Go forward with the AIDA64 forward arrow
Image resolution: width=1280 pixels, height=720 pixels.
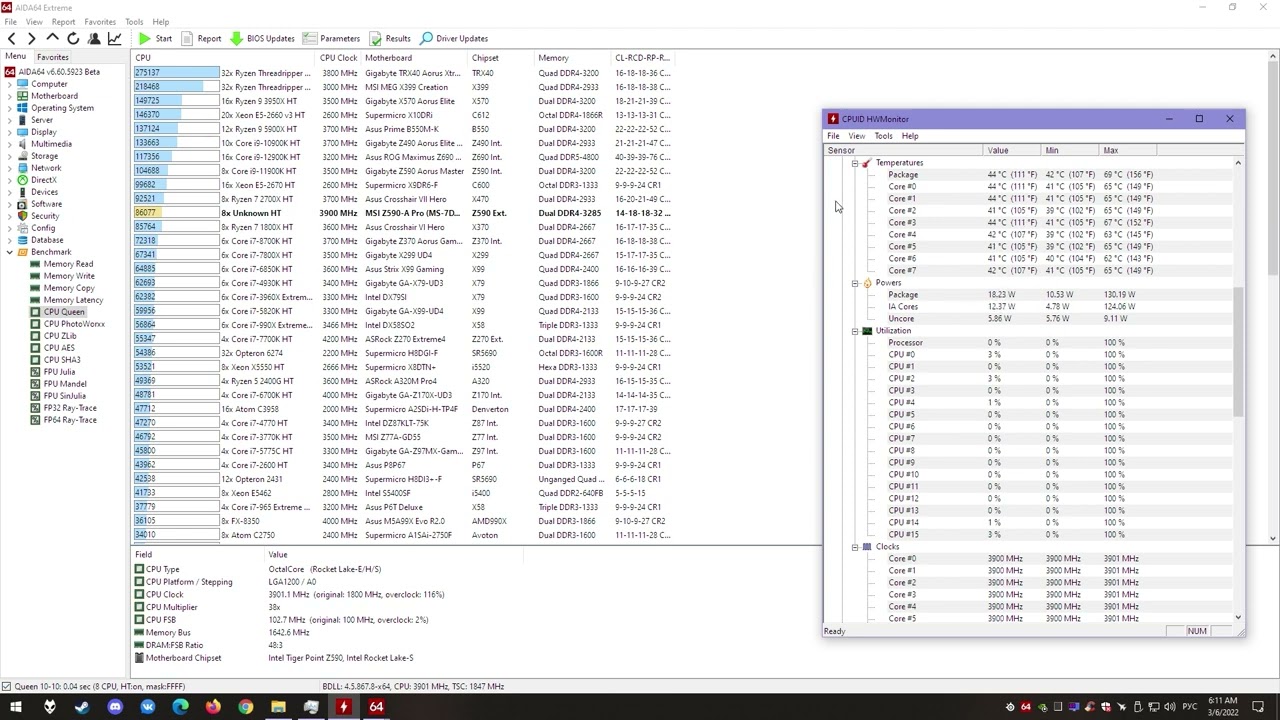pyautogui.click(x=32, y=38)
